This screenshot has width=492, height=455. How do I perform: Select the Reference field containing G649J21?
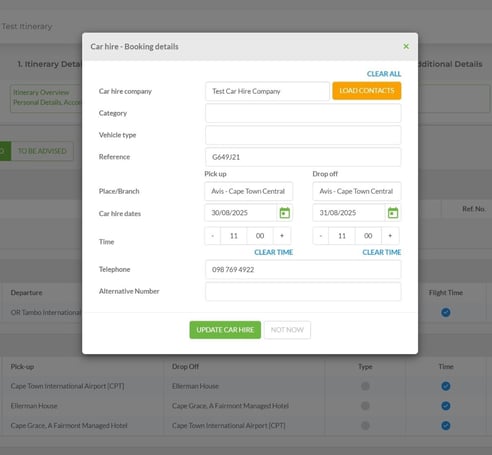click(303, 157)
